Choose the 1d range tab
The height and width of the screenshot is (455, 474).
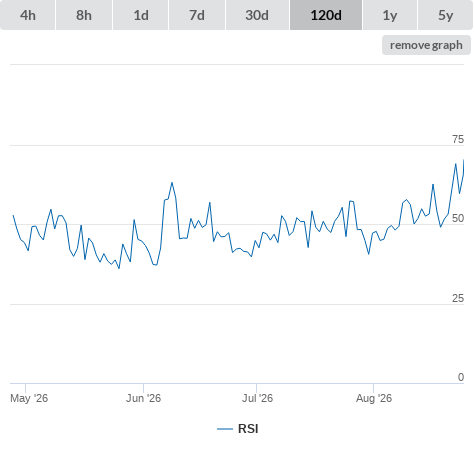coord(141,15)
